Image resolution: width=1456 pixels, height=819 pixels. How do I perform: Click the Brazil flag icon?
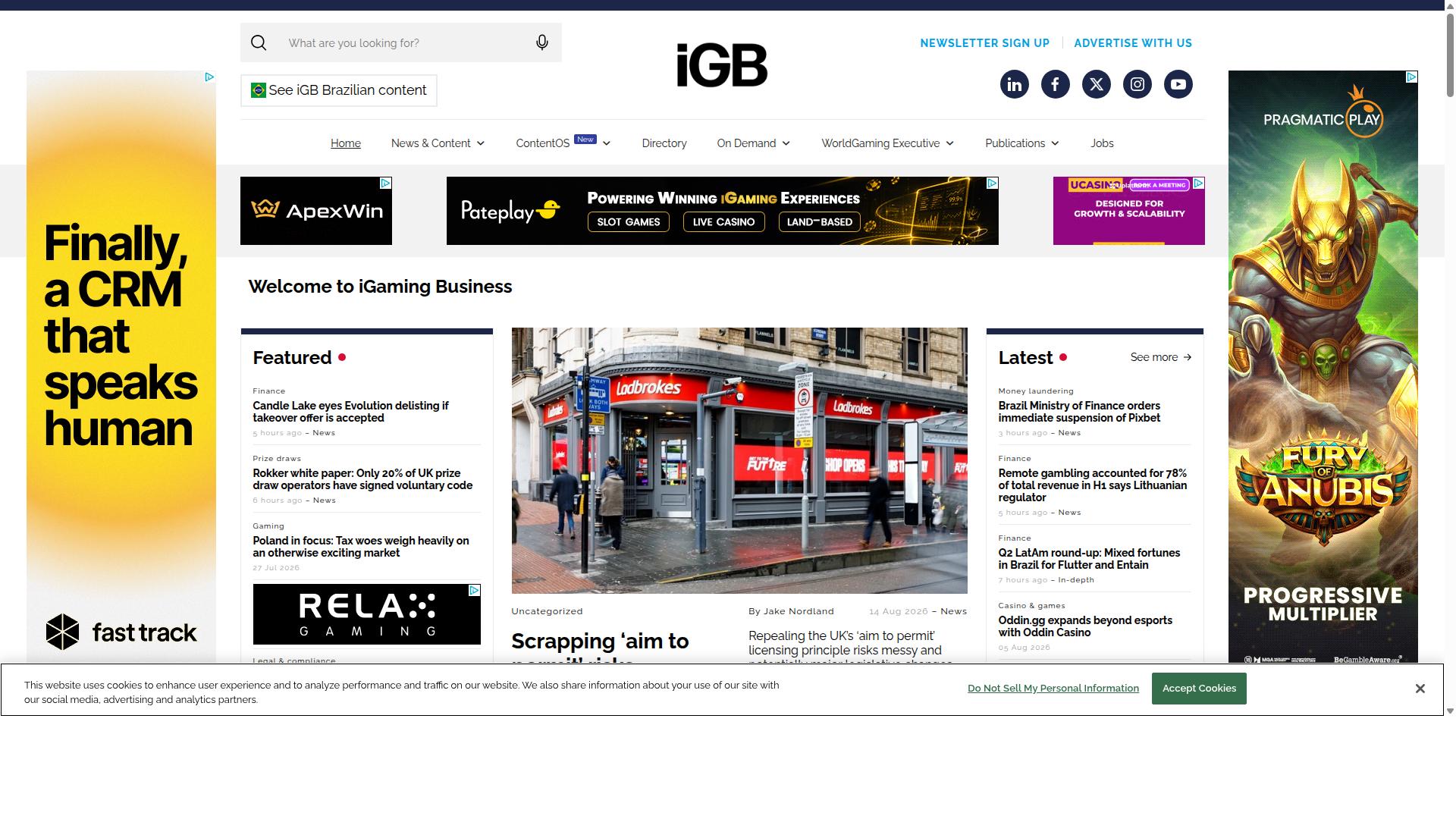[x=259, y=90]
